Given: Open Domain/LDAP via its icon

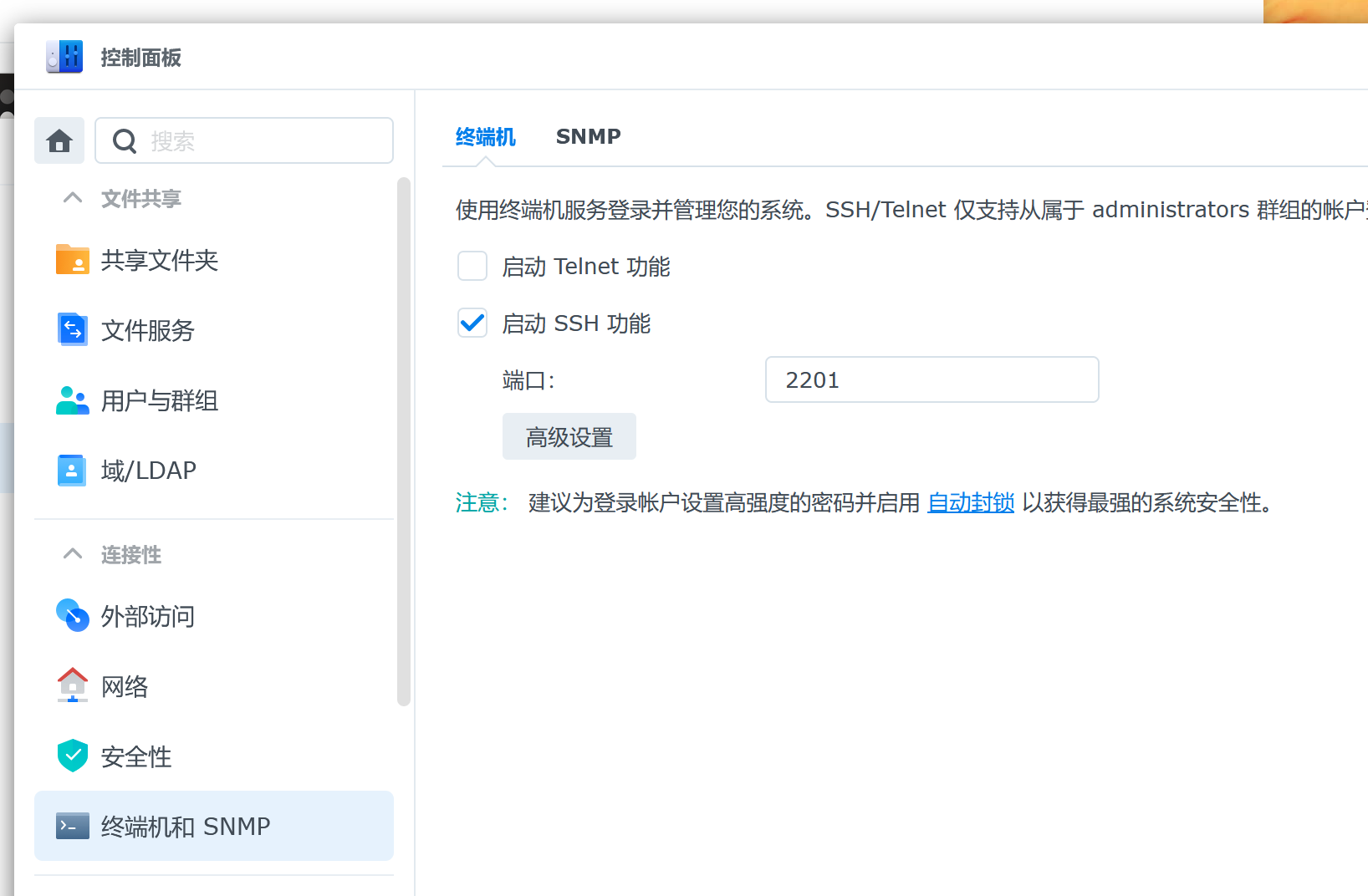Looking at the screenshot, I should pyautogui.click(x=72, y=471).
